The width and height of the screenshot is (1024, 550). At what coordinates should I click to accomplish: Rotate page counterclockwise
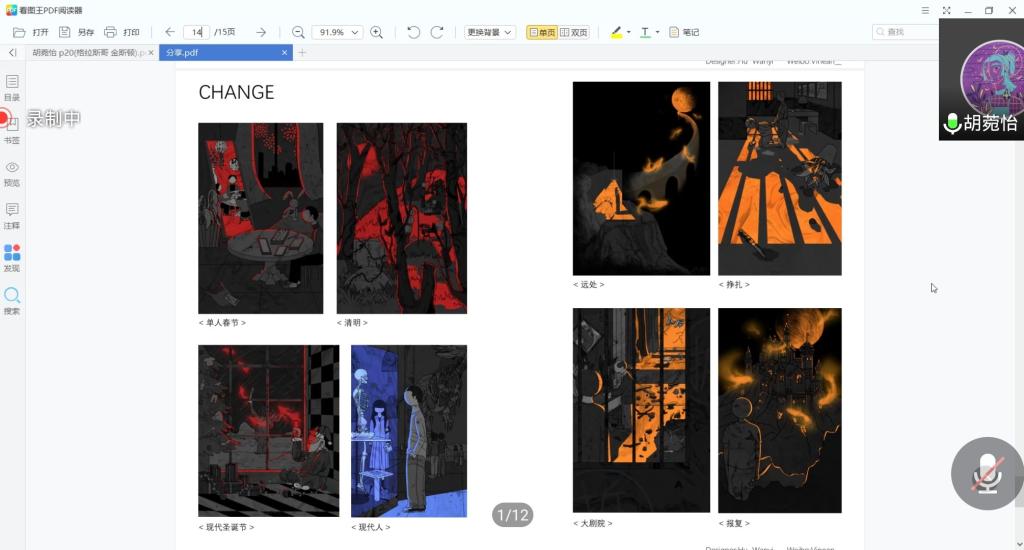pos(413,32)
